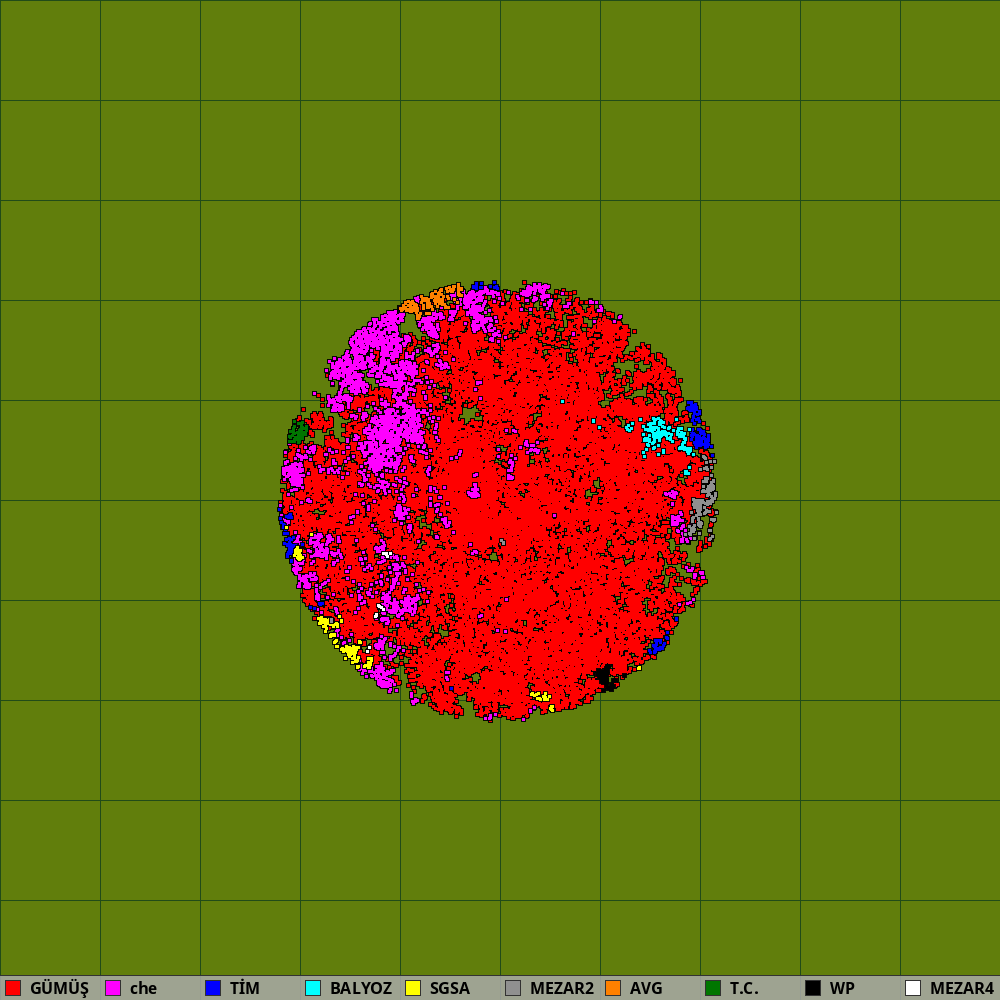
Task: Click the cyan BALYOZ legend swatch
Action: (x=313, y=988)
